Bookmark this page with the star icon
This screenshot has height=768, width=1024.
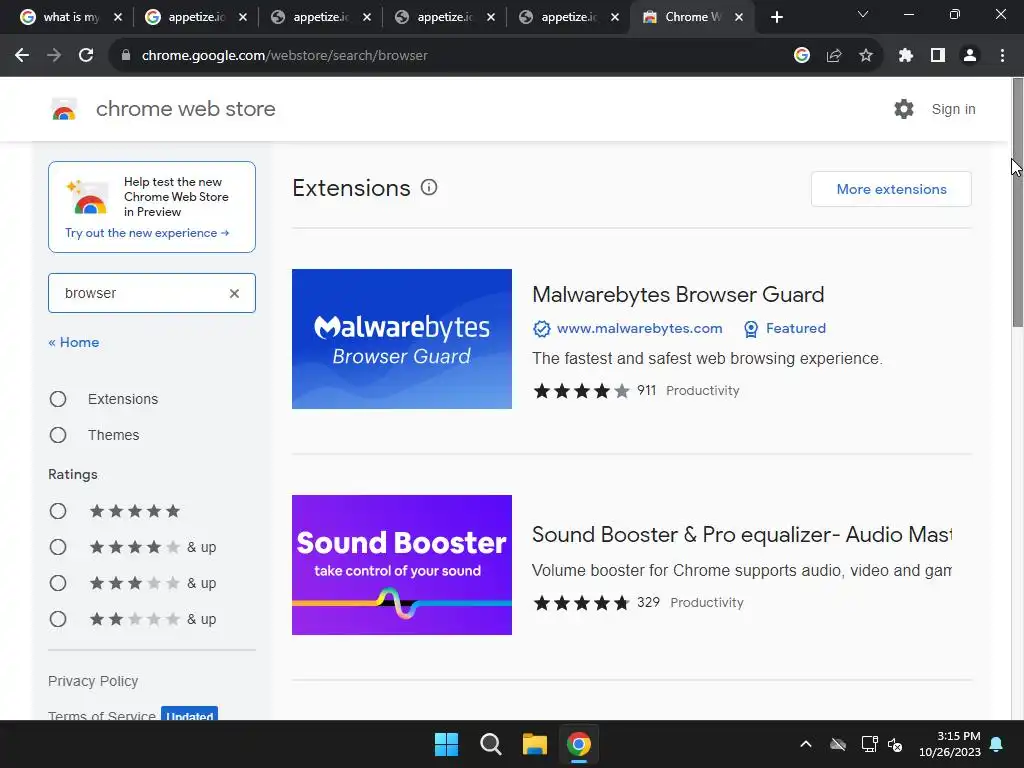(x=866, y=56)
